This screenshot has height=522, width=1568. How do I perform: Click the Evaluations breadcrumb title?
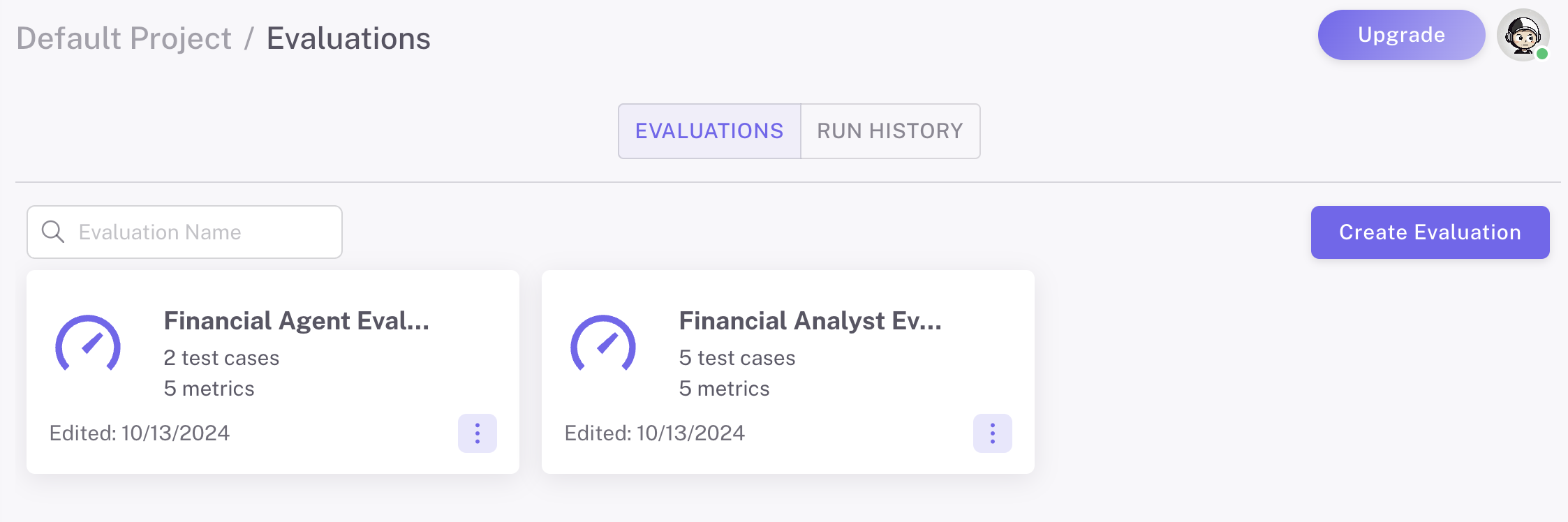click(348, 38)
